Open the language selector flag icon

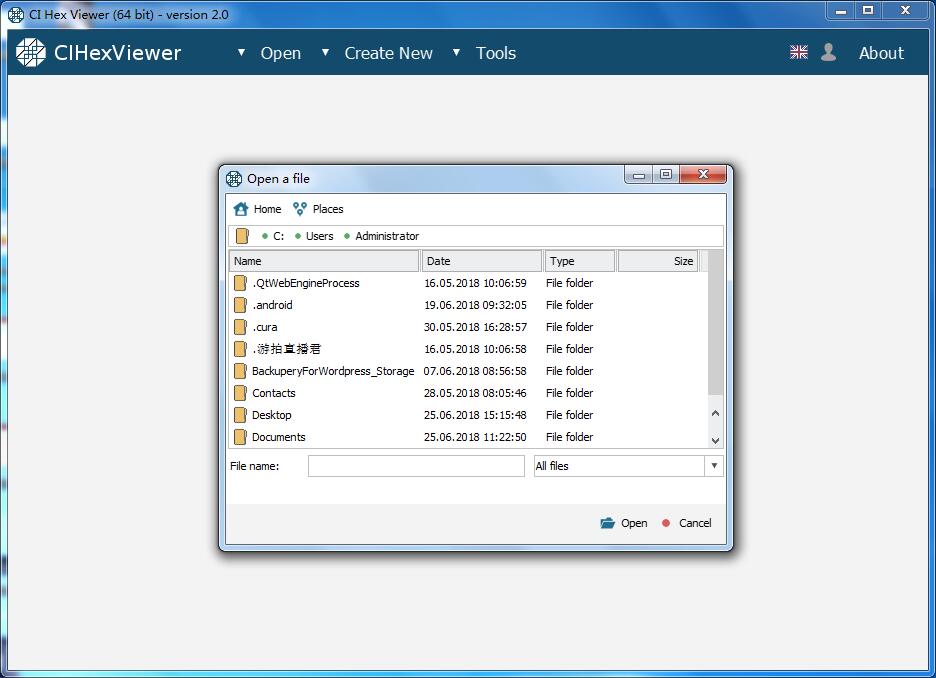(x=799, y=53)
